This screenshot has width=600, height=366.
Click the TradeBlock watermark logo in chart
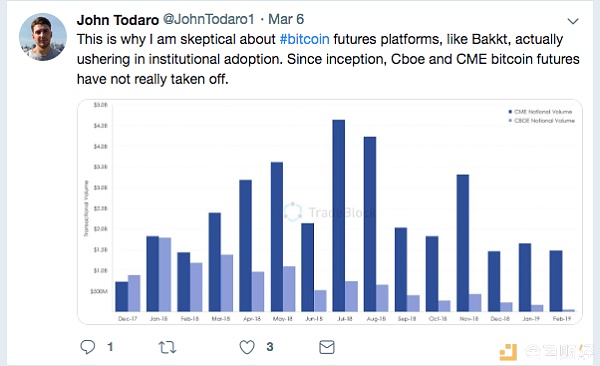pos(293,212)
